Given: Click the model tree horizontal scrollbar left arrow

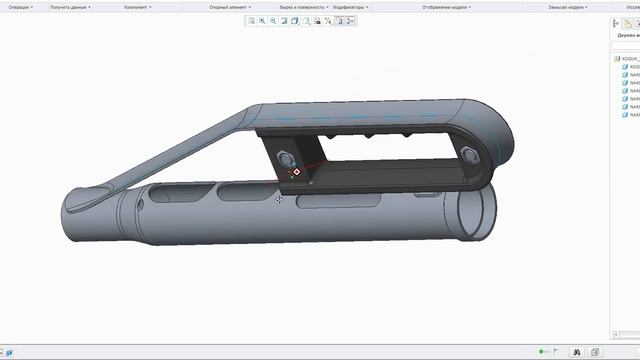Looking at the screenshot, I should 616,335.
